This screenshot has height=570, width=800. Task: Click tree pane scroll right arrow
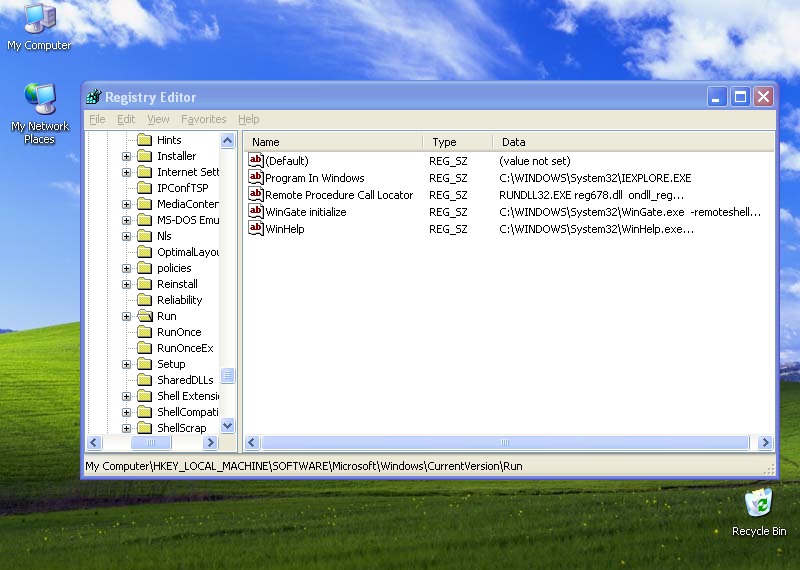(210, 442)
